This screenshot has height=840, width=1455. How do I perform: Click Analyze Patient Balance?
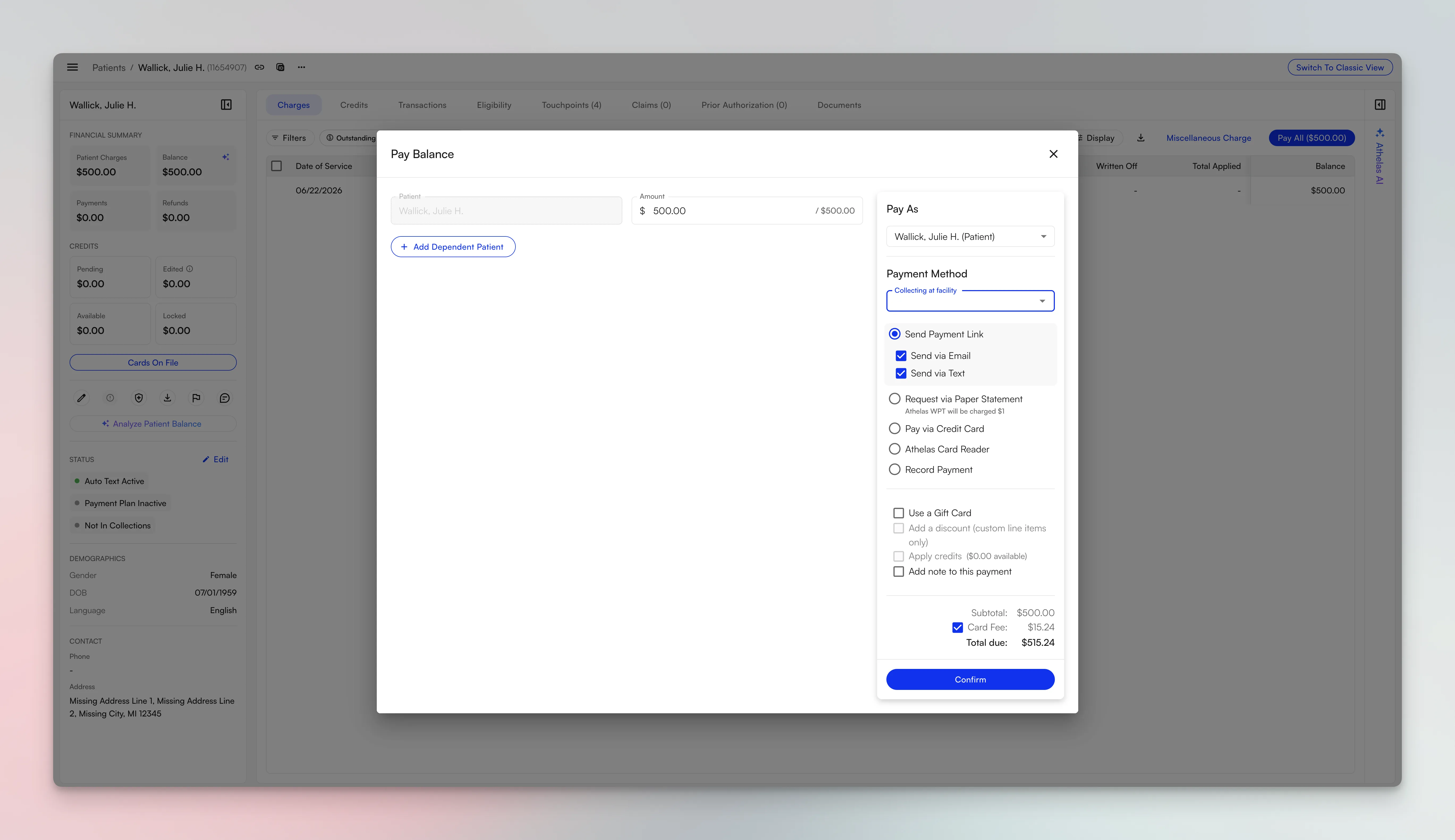153,424
